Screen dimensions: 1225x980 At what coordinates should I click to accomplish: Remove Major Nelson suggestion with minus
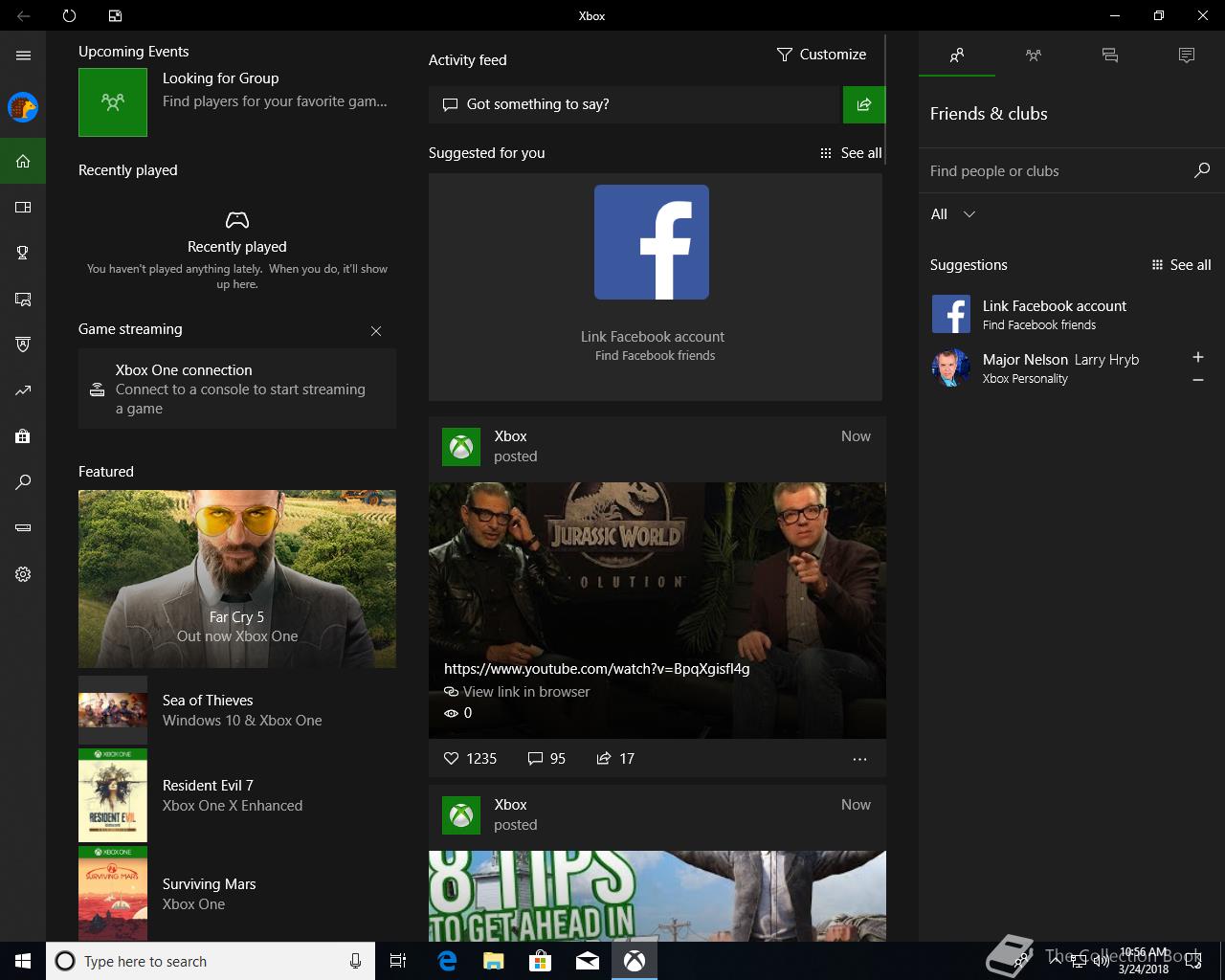coord(1198,380)
